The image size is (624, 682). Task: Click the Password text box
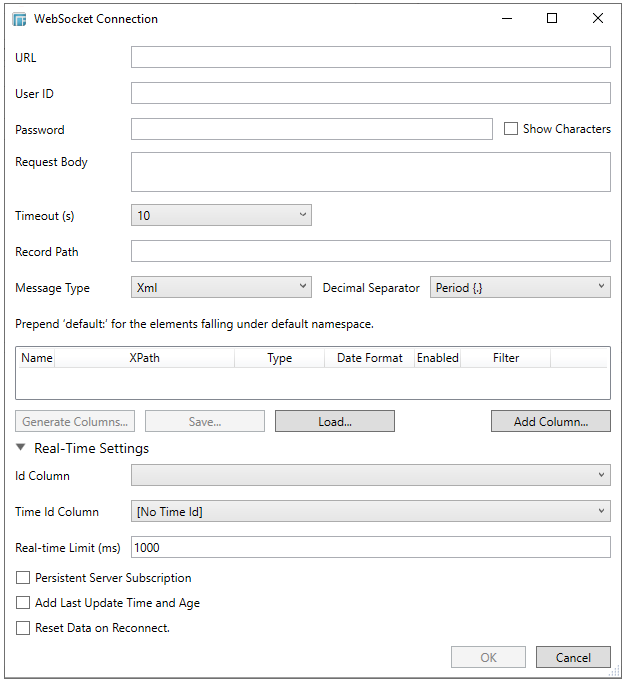311,129
